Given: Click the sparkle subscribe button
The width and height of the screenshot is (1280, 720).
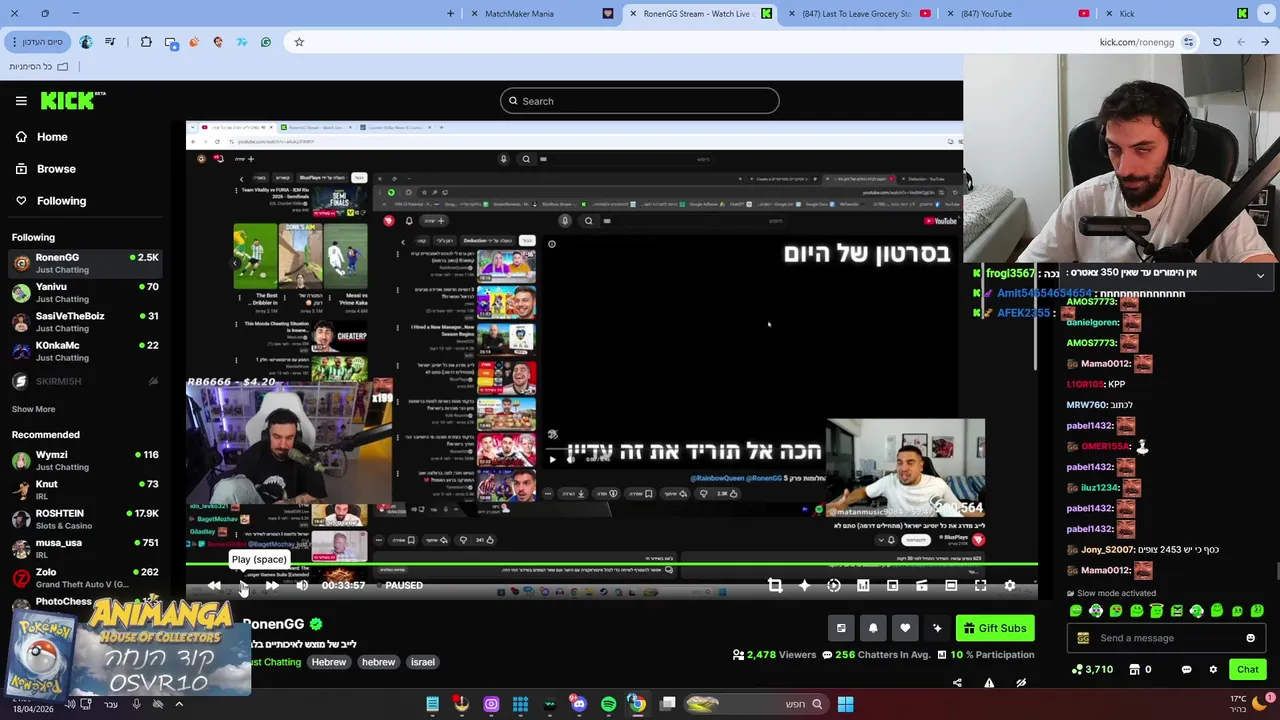Looking at the screenshot, I should pos(937,628).
